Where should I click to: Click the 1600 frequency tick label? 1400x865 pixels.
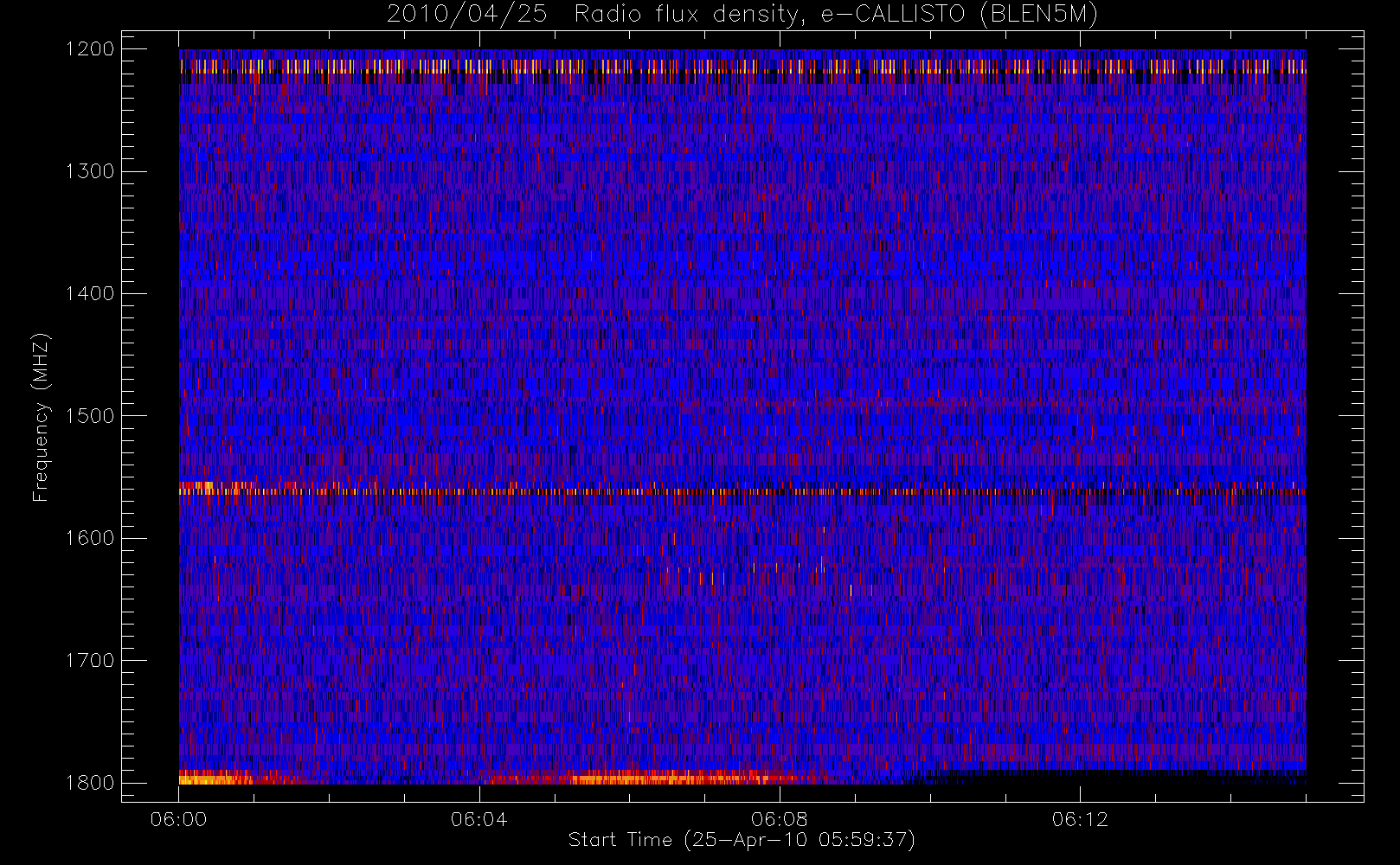point(90,538)
